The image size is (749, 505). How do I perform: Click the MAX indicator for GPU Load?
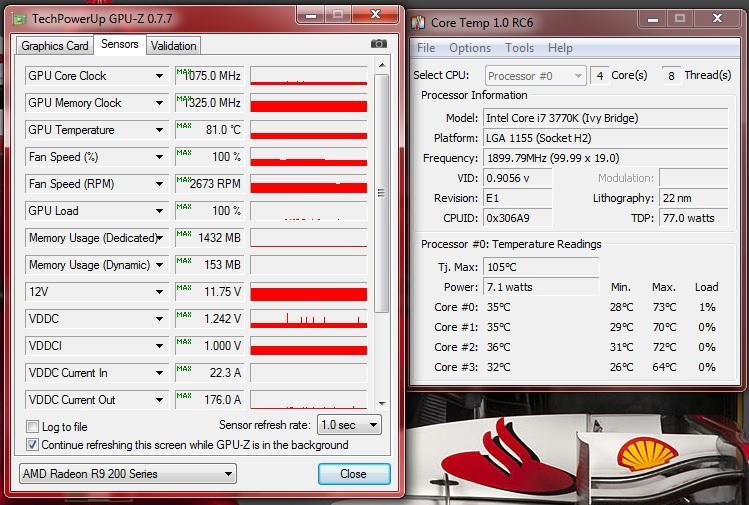click(183, 206)
